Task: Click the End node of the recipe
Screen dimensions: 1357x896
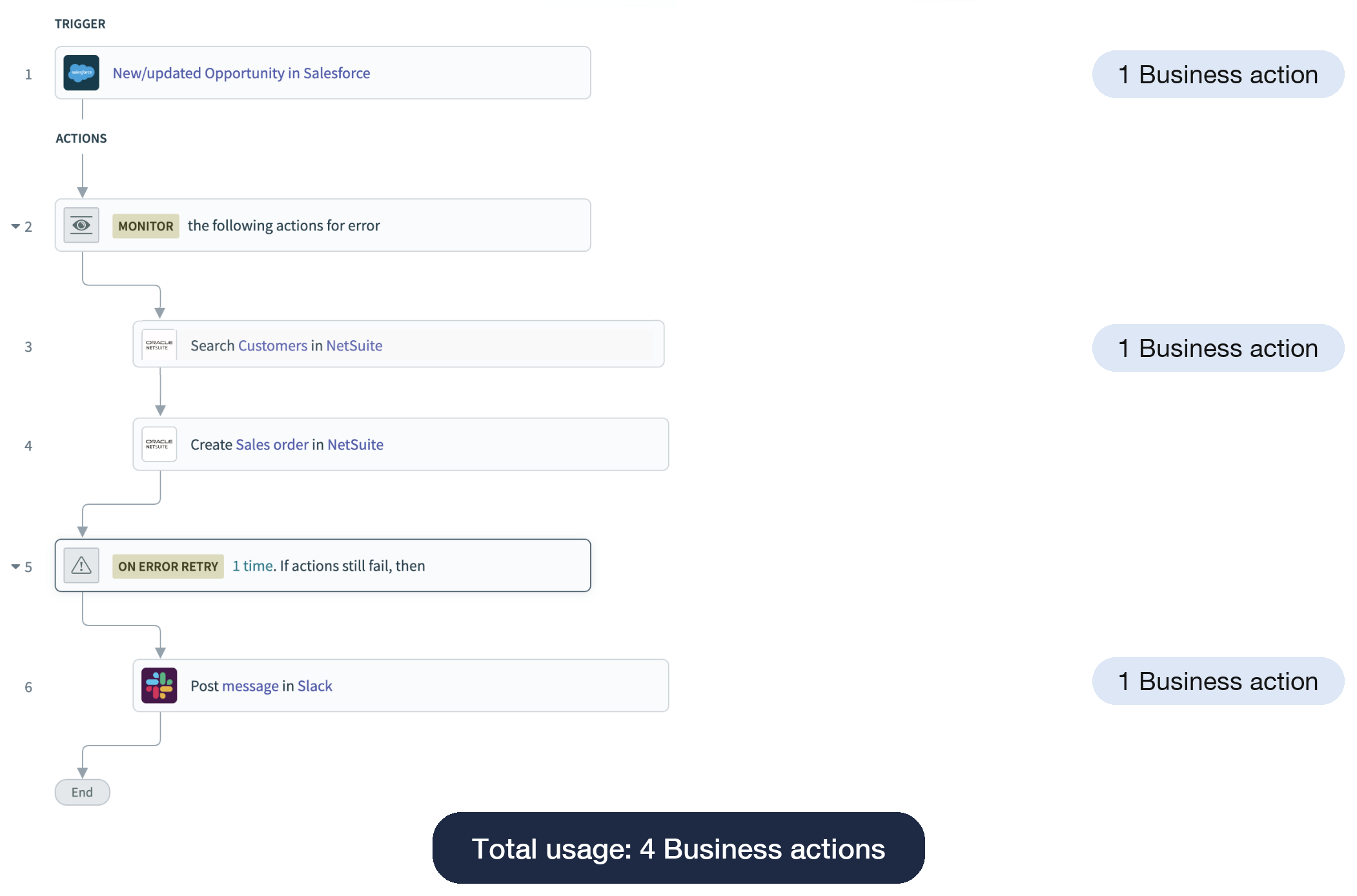Action: pos(82,792)
